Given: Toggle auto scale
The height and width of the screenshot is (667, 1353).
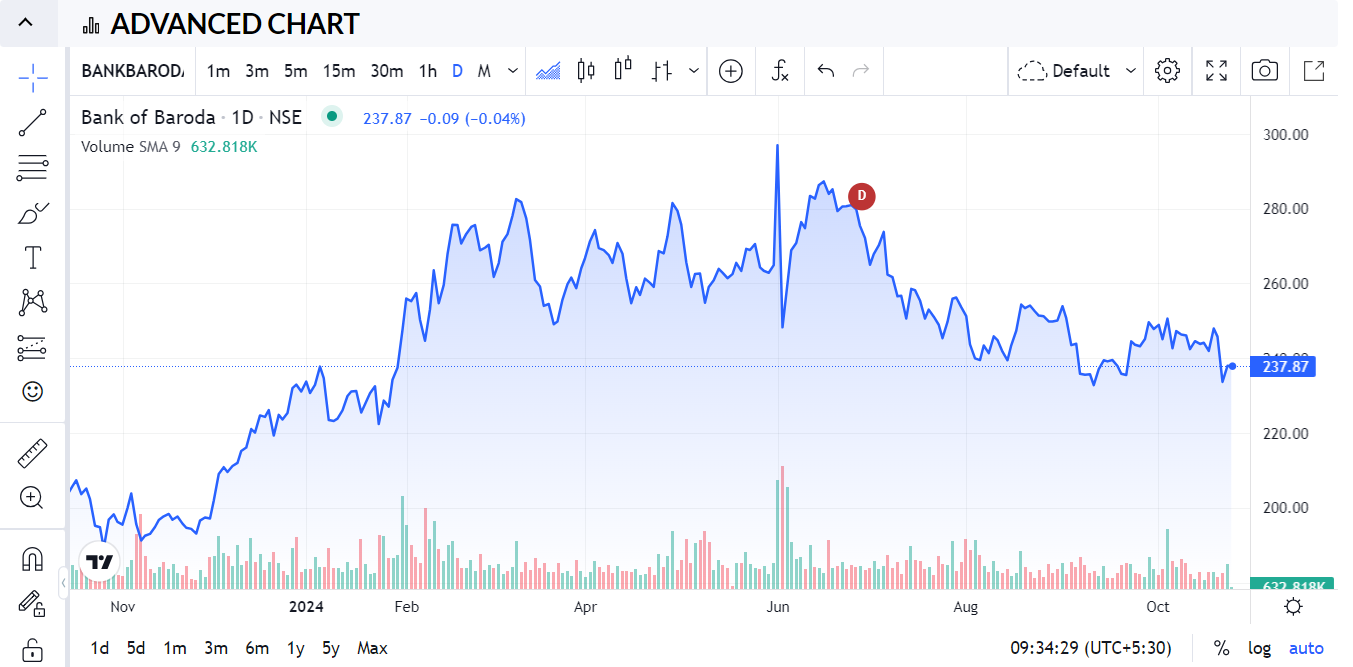Looking at the screenshot, I should point(1306,648).
